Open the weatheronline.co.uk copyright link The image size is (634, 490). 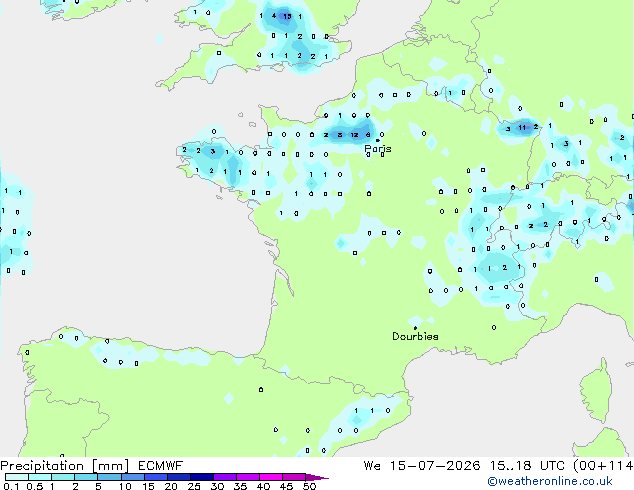tap(550, 481)
